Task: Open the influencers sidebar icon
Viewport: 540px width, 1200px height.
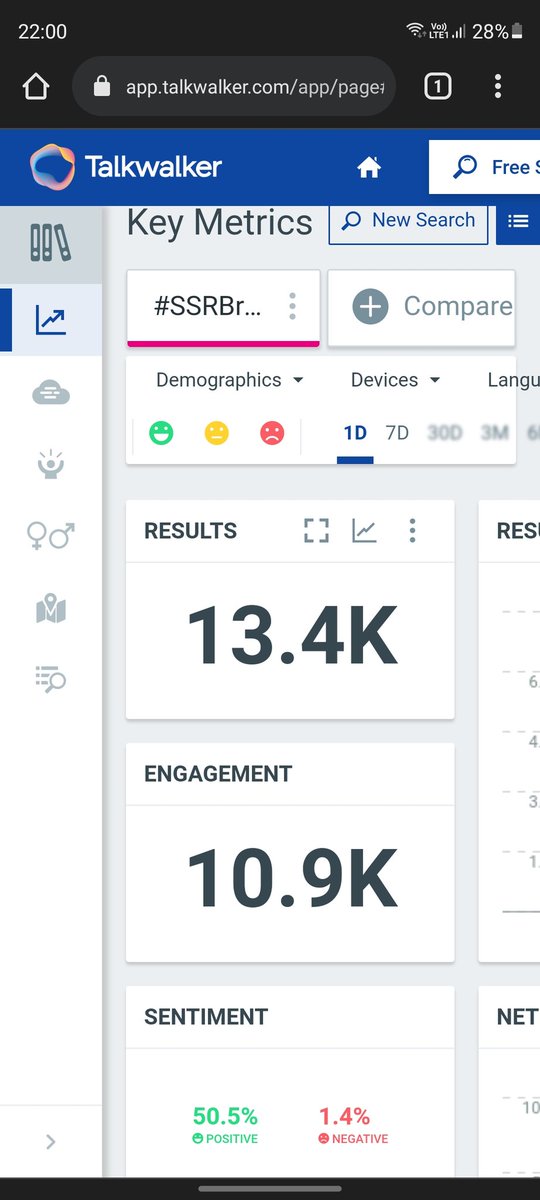Action: tap(50, 464)
